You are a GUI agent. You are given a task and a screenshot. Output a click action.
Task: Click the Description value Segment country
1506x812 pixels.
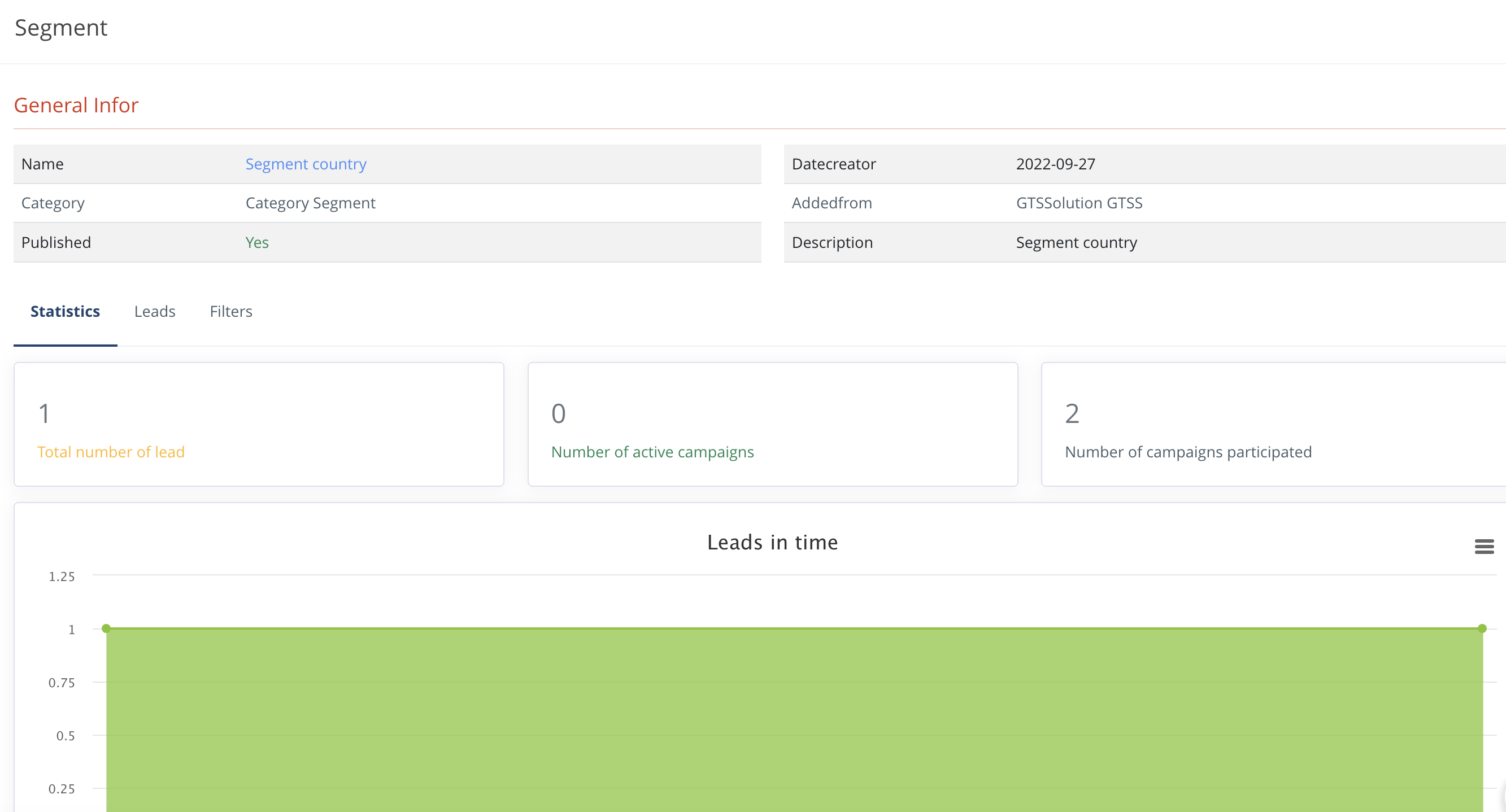(1076, 242)
